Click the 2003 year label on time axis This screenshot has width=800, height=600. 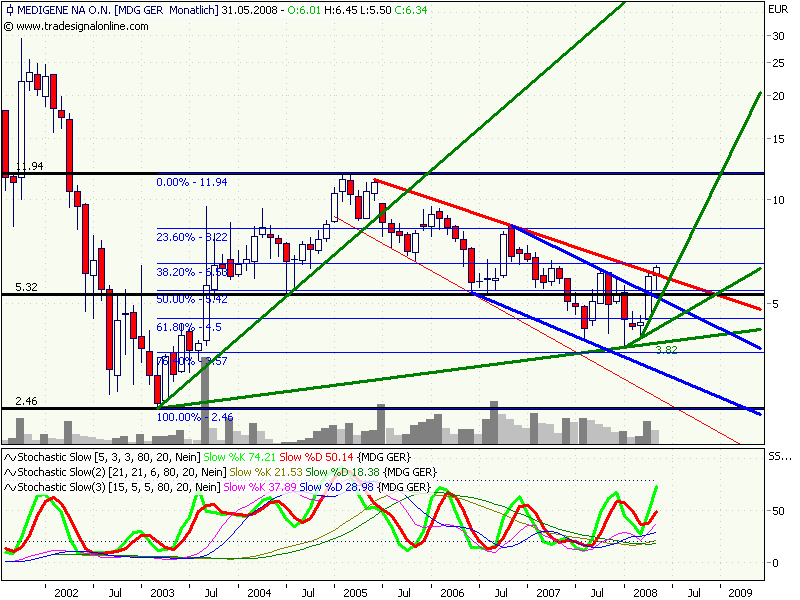162,593
